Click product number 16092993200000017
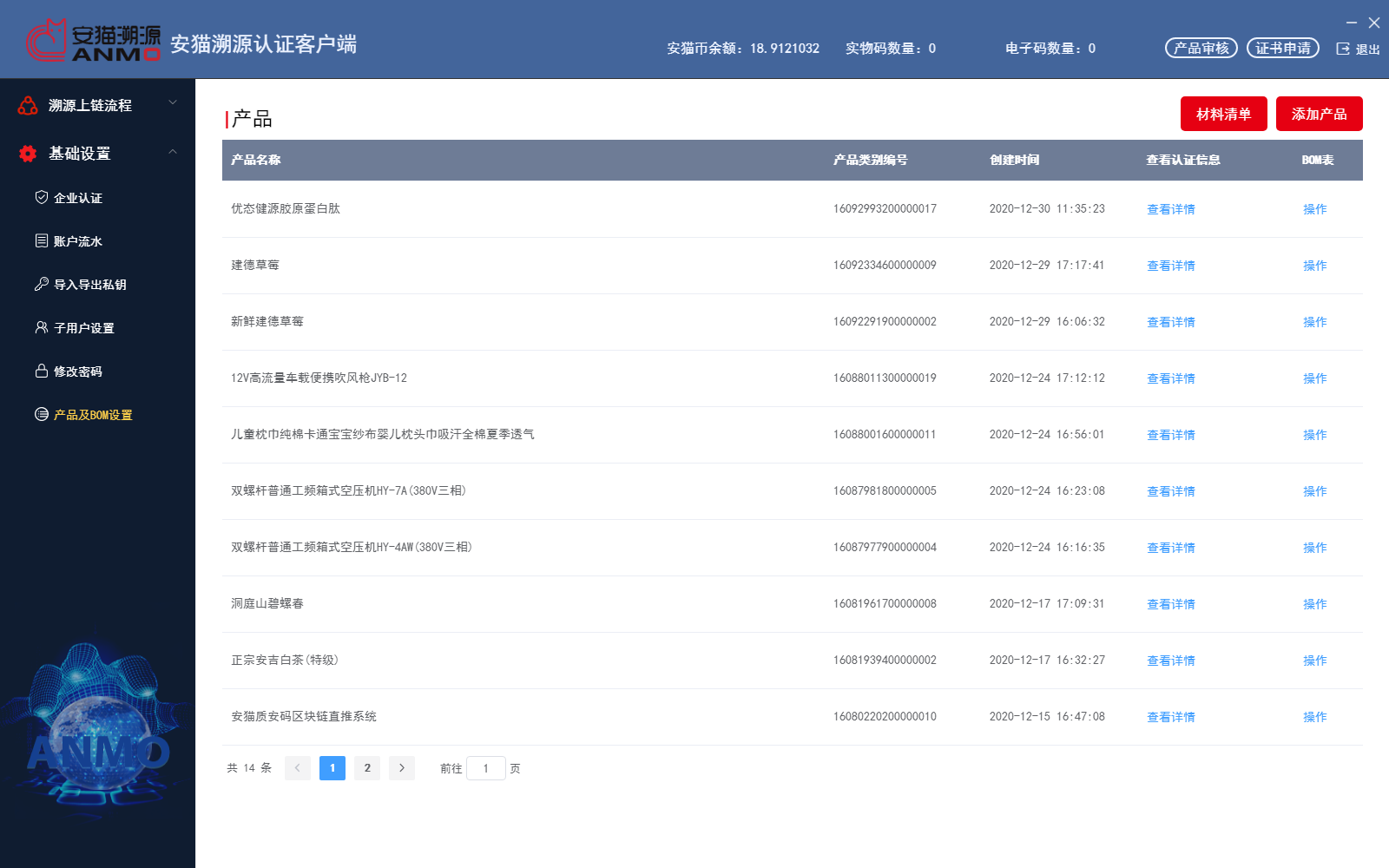The height and width of the screenshot is (868, 1389). [x=885, y=209]
